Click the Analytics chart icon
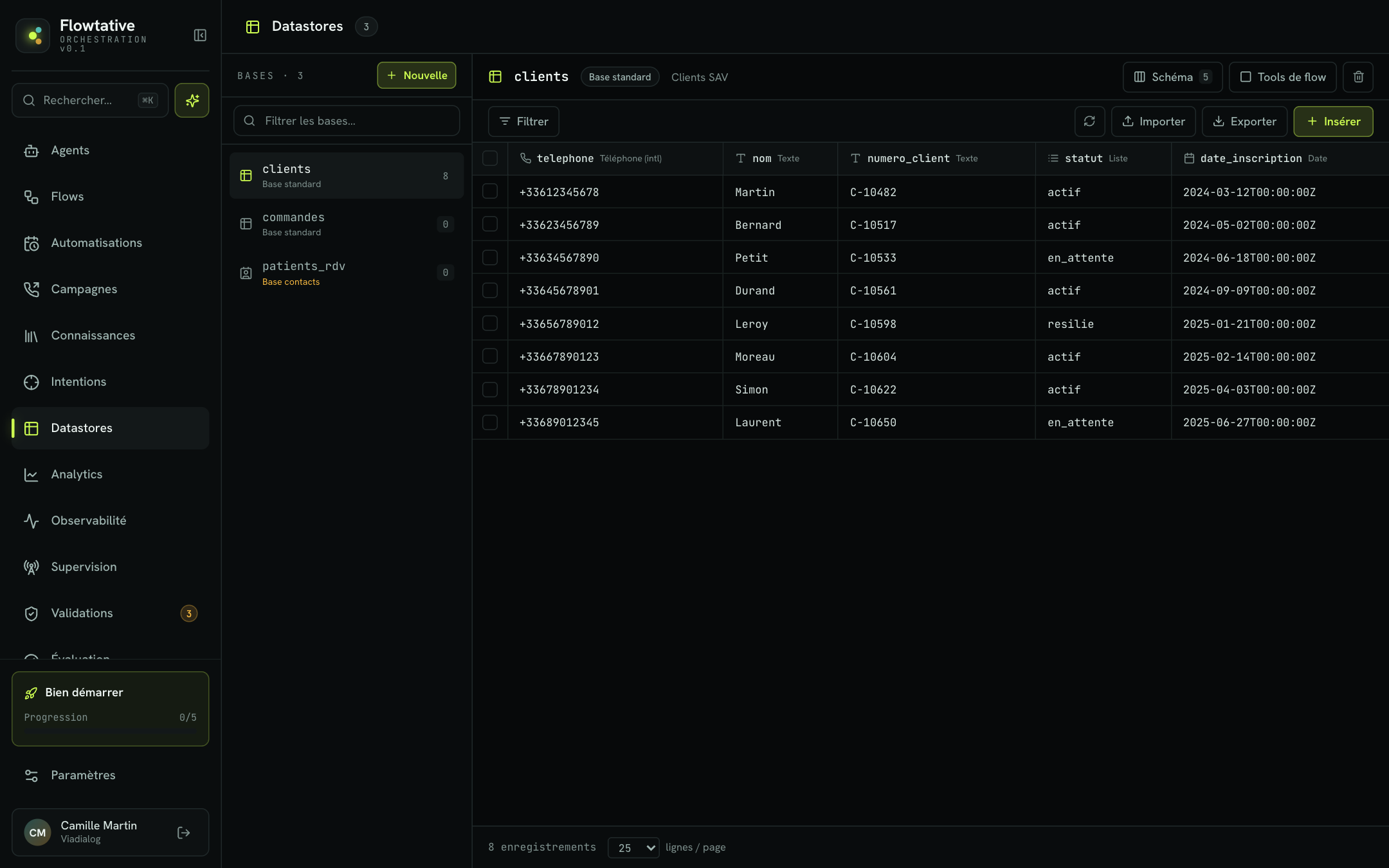 [x=31, y=475]
